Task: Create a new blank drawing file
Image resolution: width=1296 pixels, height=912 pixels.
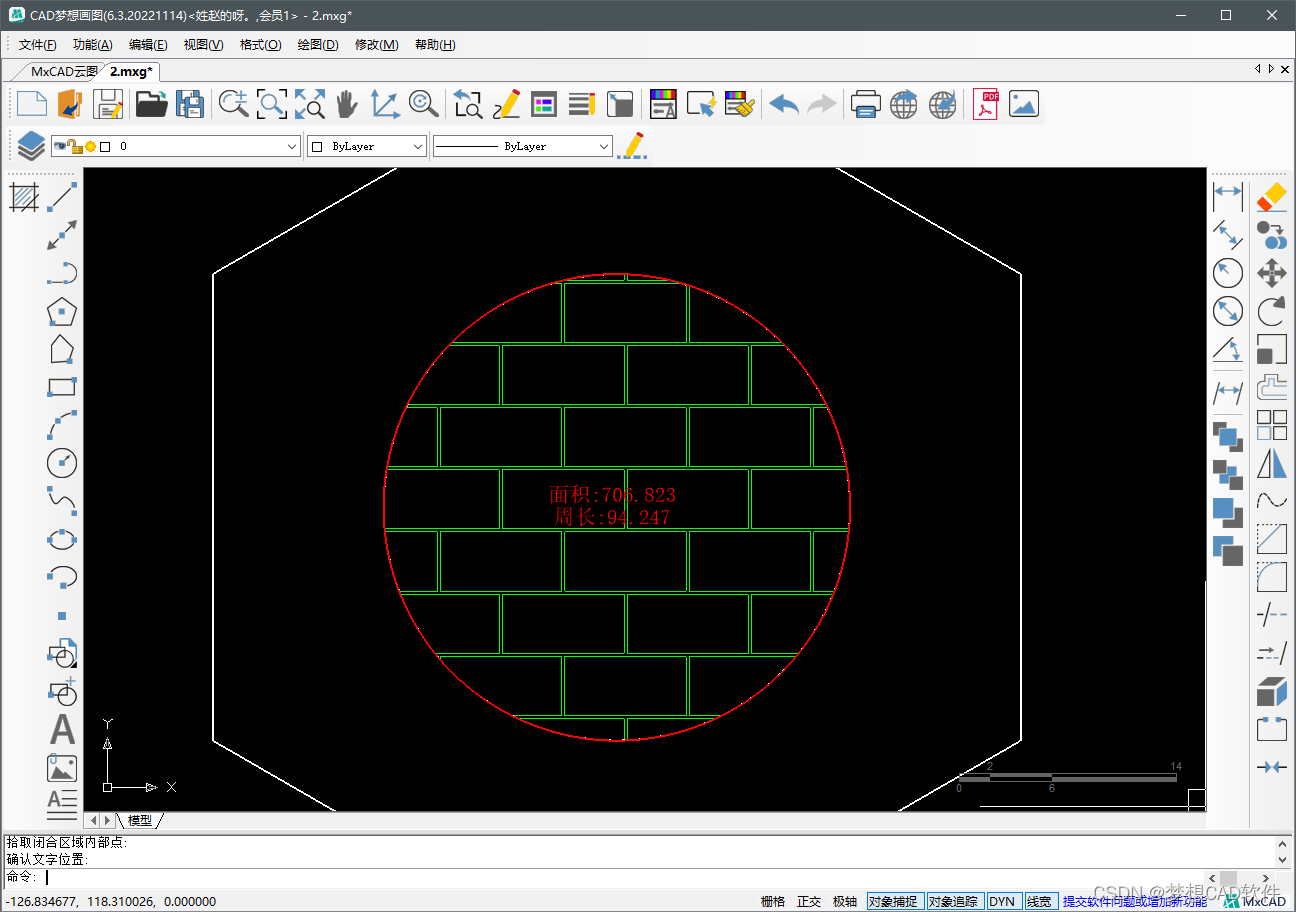Action: point(31,104)
